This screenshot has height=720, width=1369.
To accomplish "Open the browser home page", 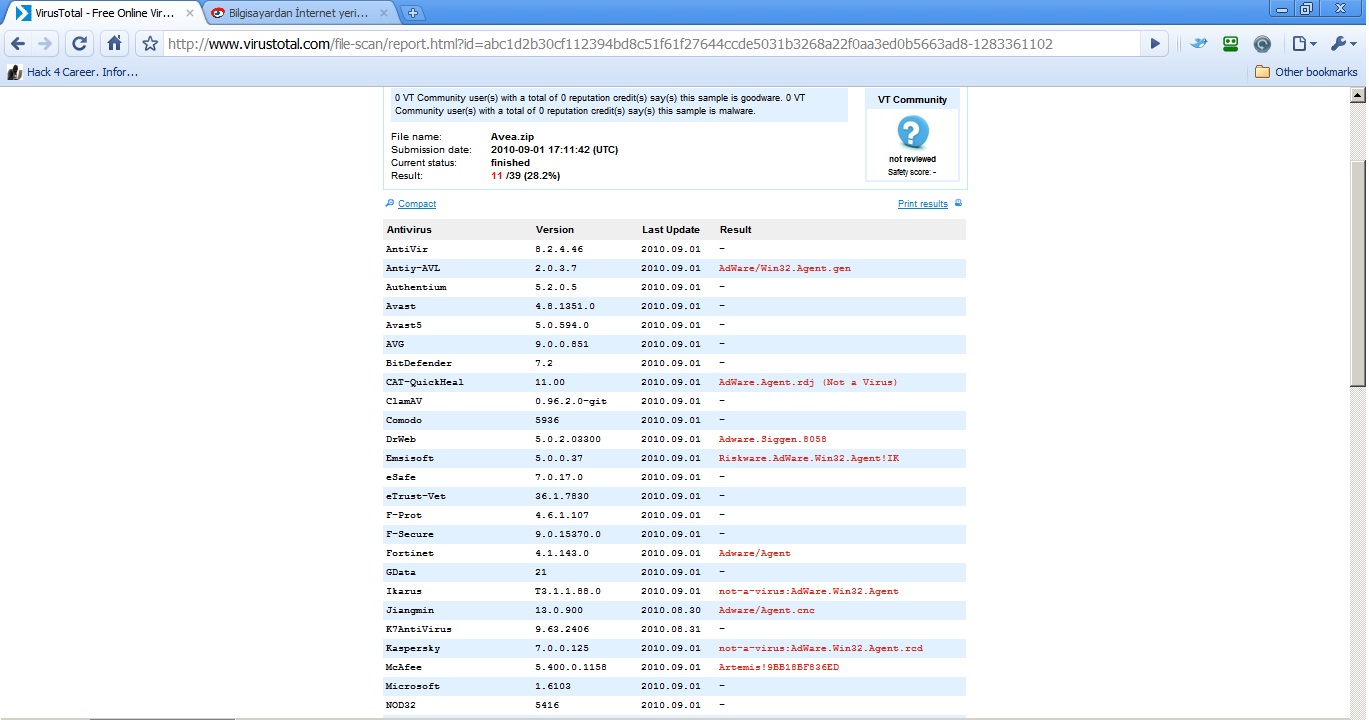I will 115,44.
